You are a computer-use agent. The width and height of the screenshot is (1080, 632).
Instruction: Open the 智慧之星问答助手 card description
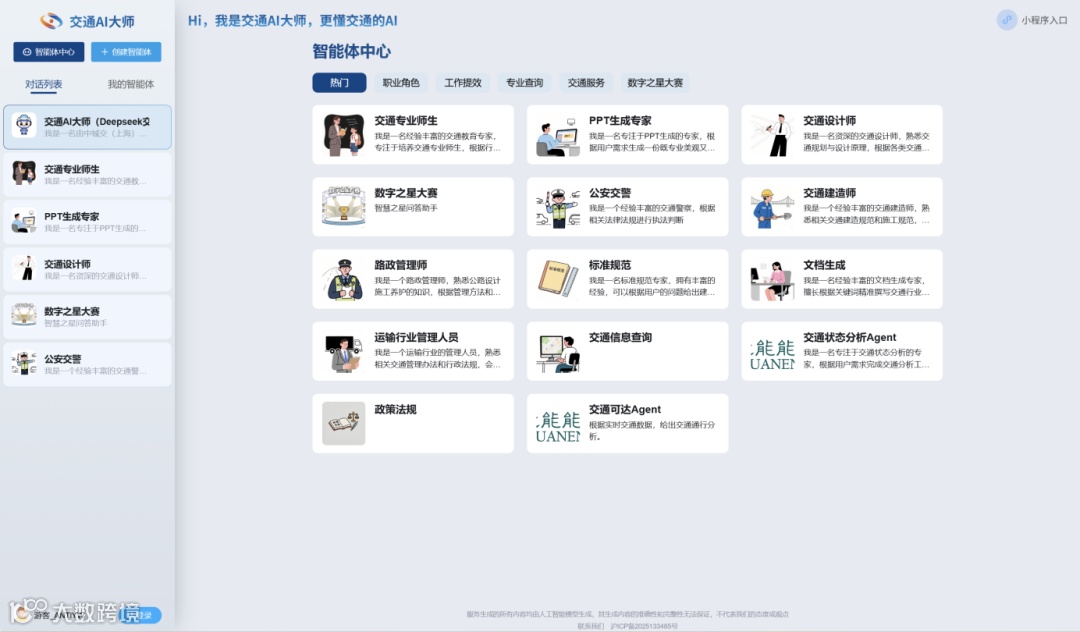(406, 208)
